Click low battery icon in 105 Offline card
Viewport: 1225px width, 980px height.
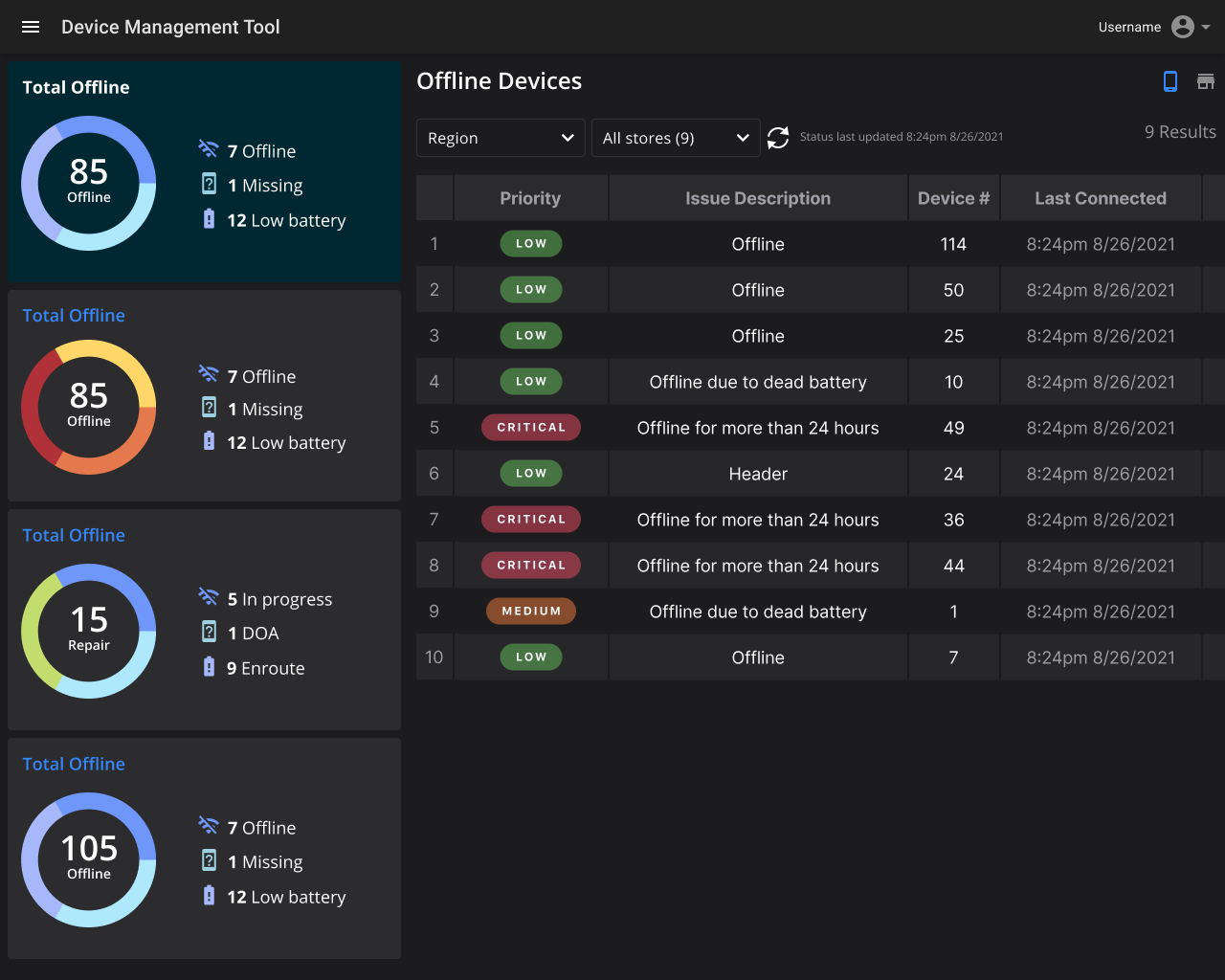click(209, 895)
